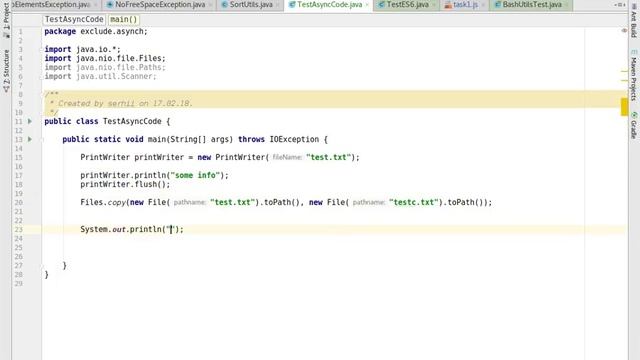Image resolution: width=640 pixels, height=360 pixels.
Task: Click line number 20 in gutter
Action: point(19,202)
